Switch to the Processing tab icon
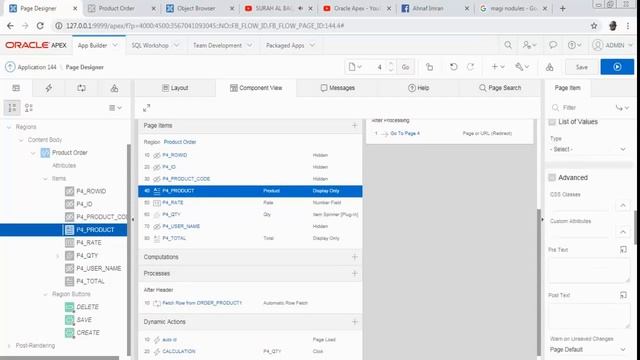The width and height of the screenshot is (640, 360). point(81,88)
